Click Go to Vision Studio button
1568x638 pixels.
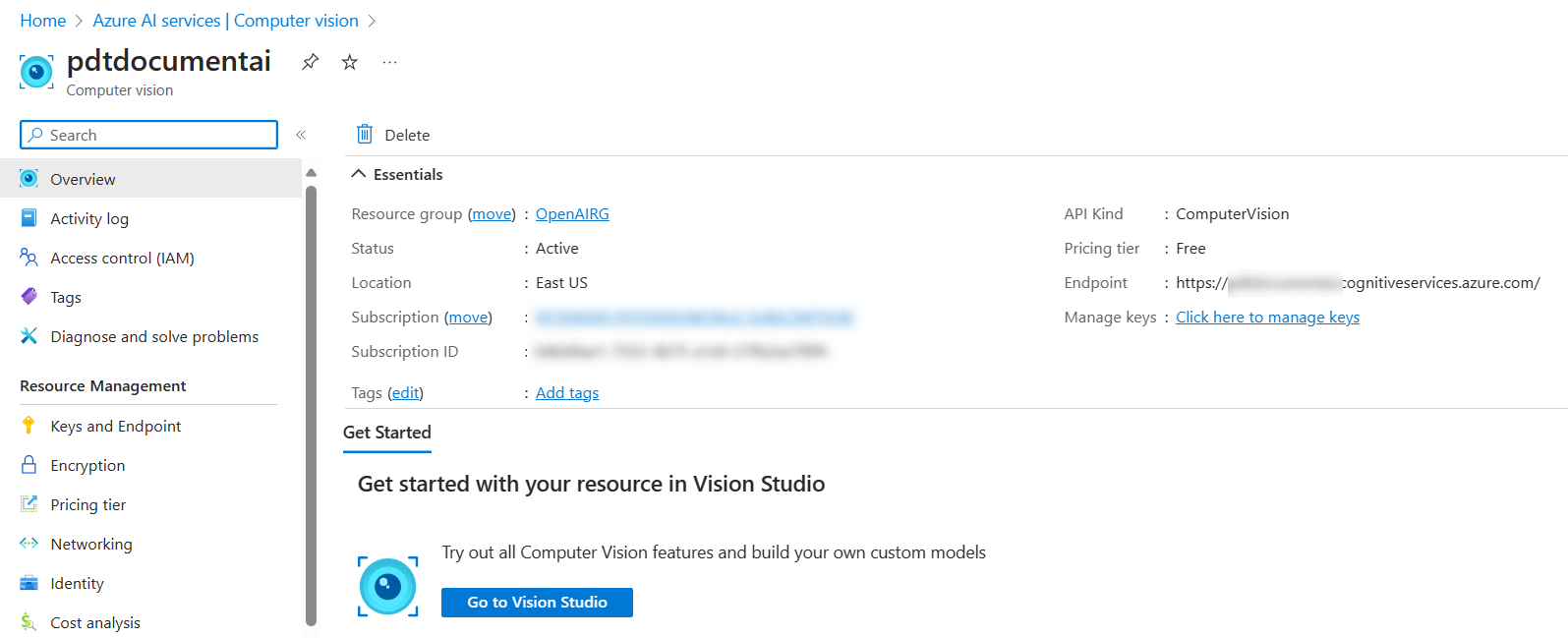537,603
